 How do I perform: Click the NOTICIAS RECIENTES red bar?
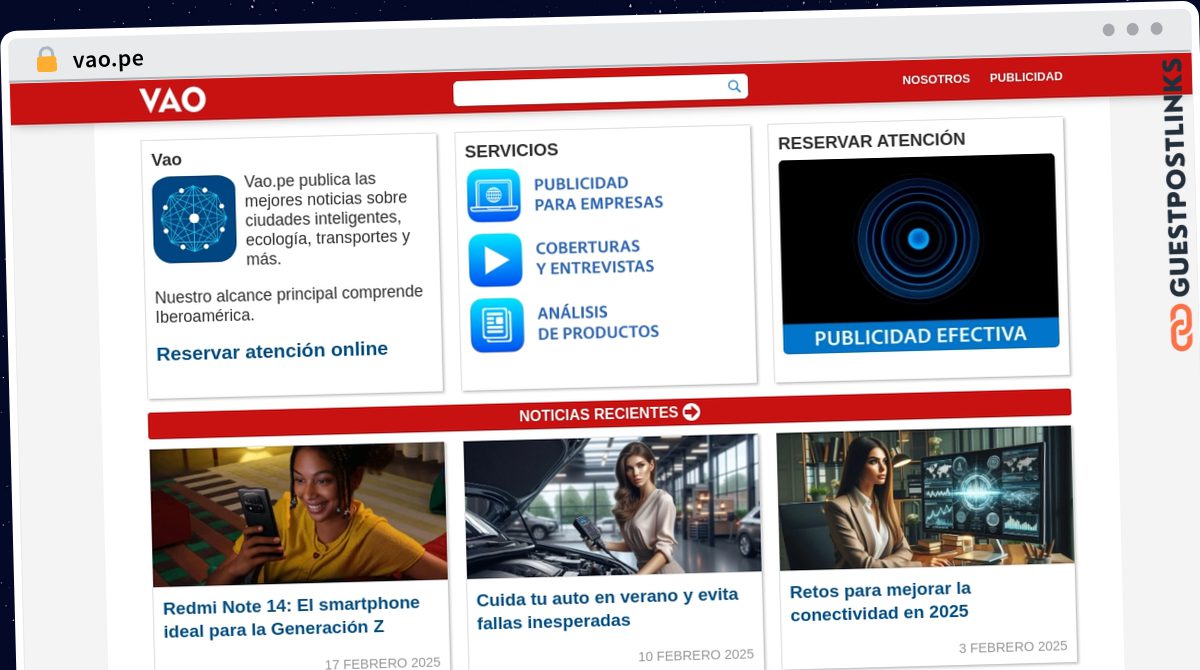point(609,413)
